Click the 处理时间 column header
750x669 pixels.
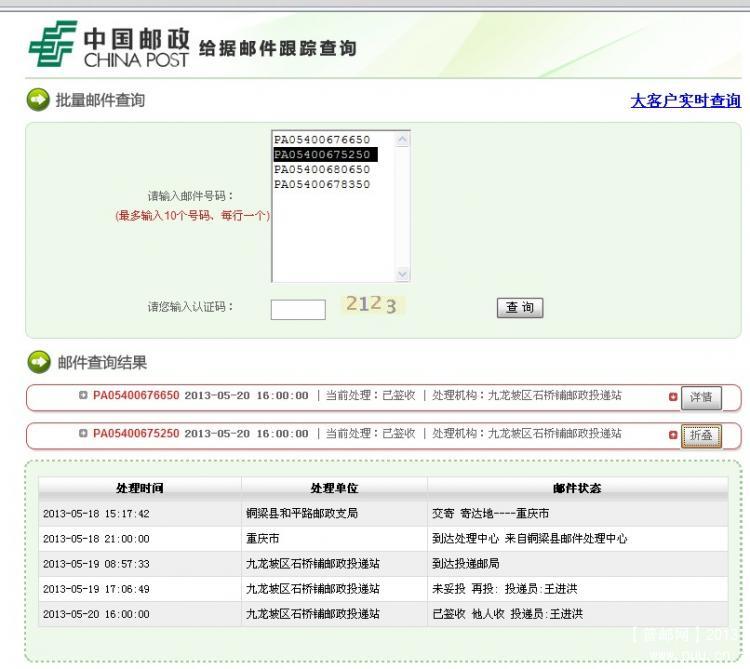140,488
